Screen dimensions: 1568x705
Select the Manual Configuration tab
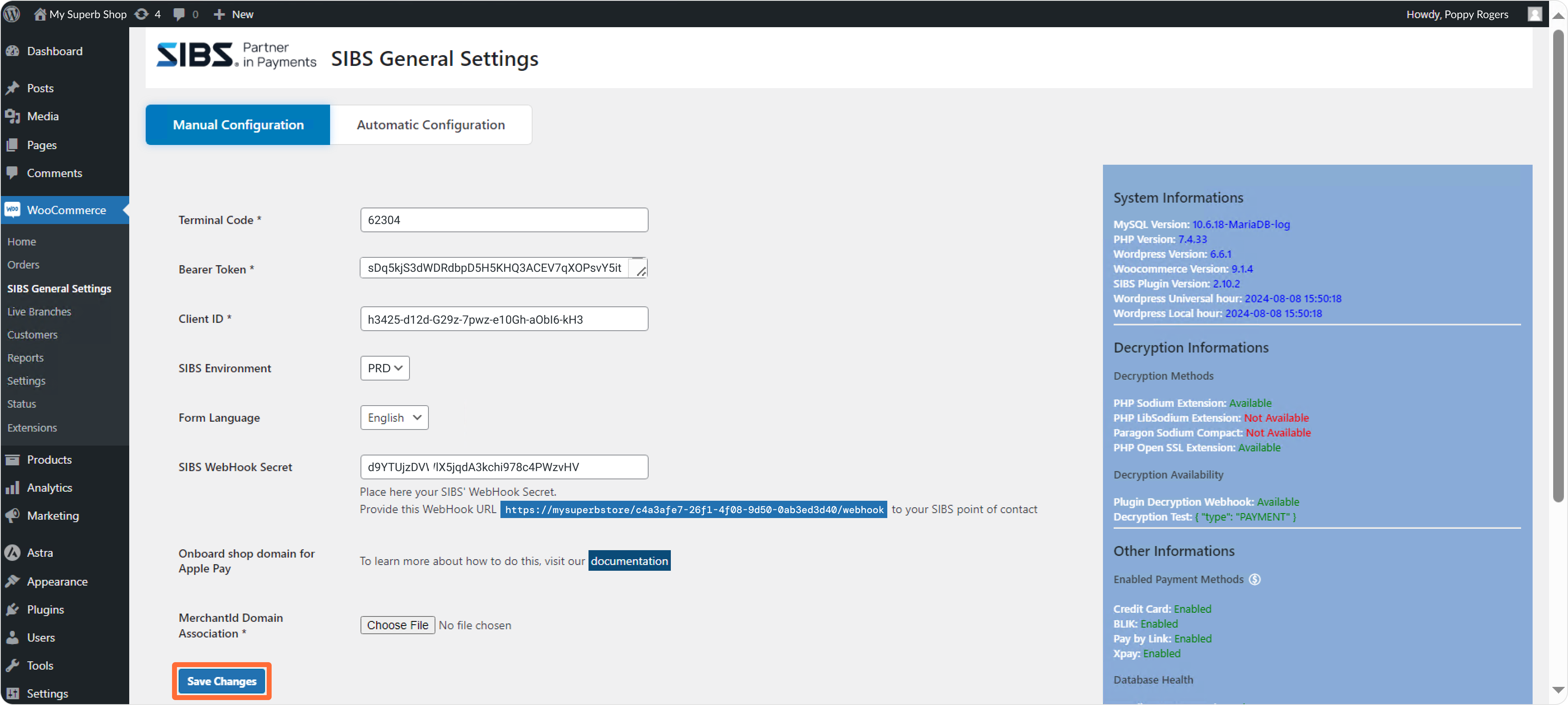238,124
